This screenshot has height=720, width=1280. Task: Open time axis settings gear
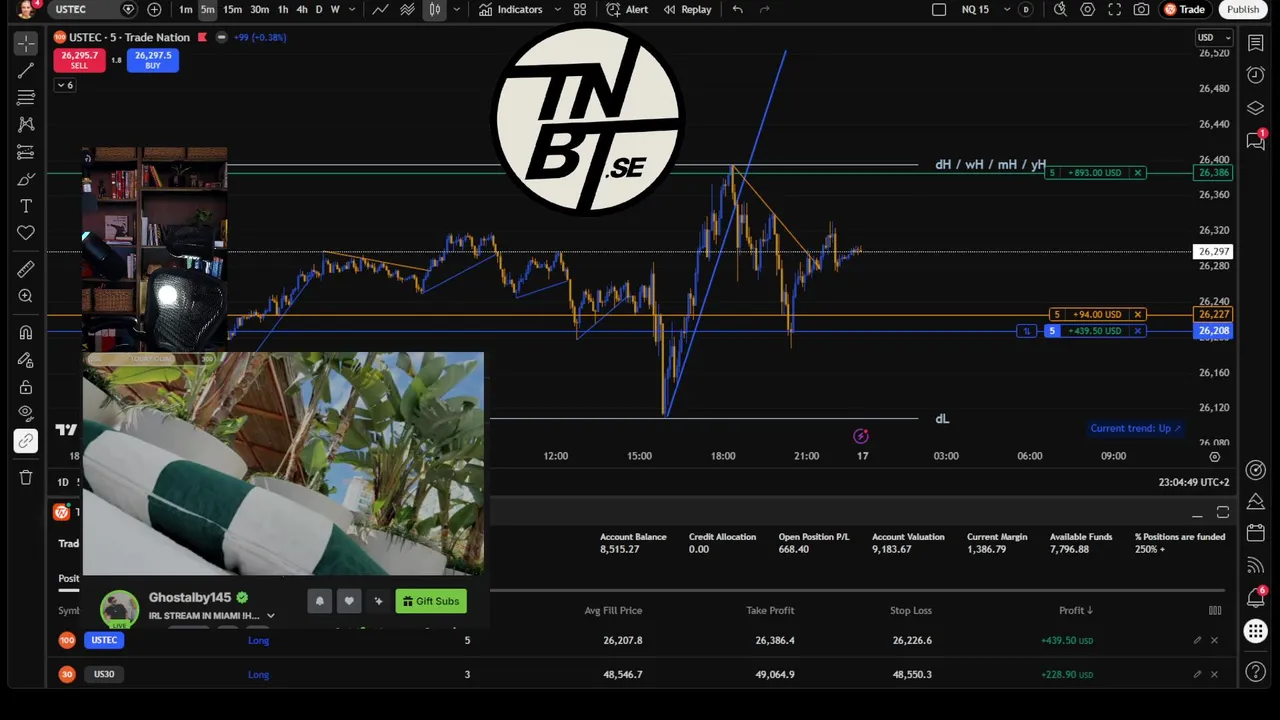1214,456
